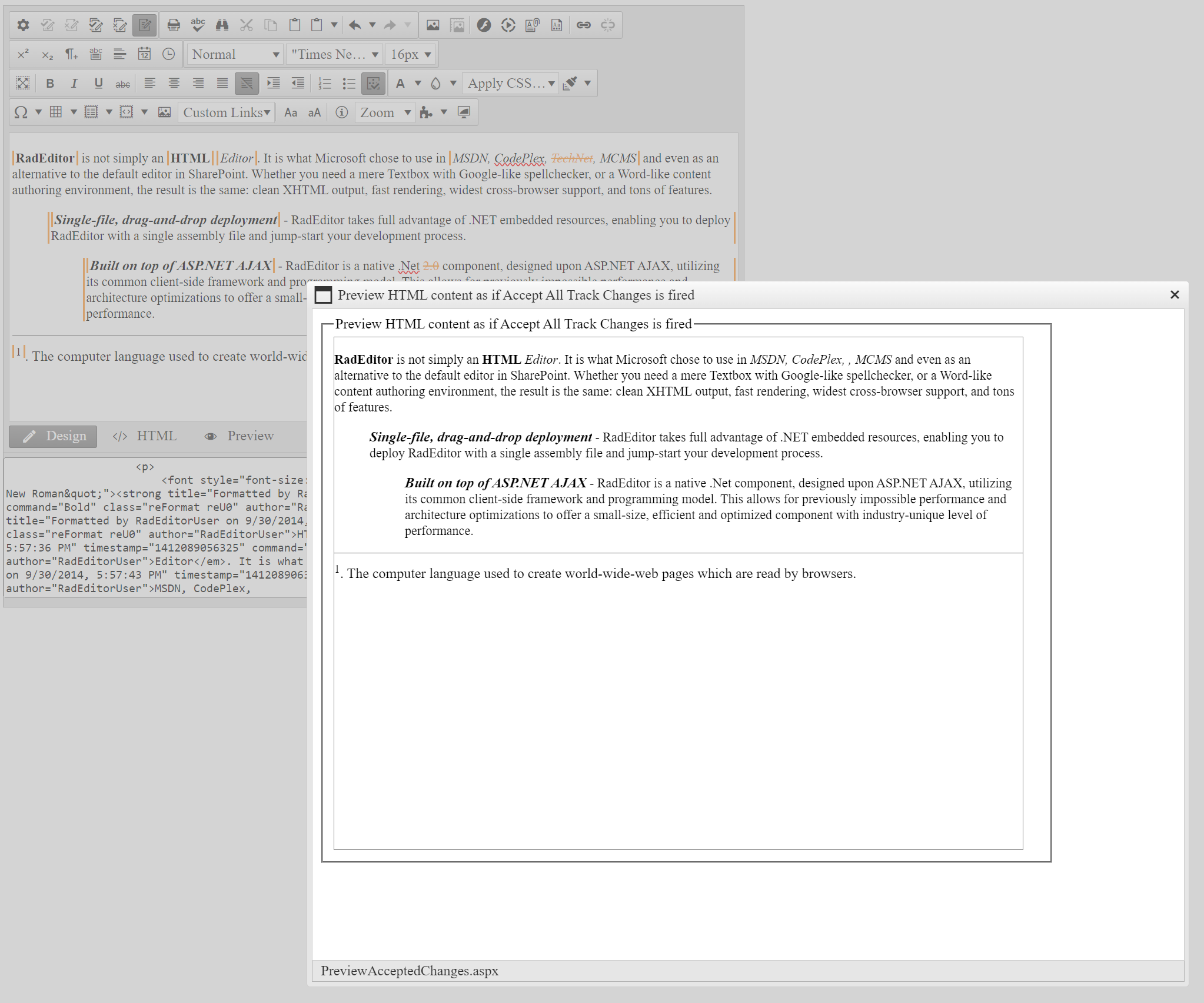1204x1003 pixels.
Task: Toggle Underline formatting
Action: coord(98,84)
